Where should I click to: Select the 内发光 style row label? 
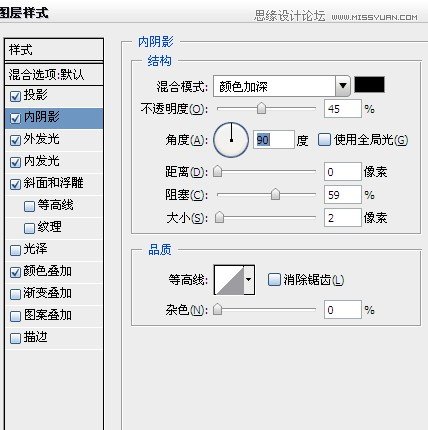pyautogui.click(x=42, y=161)
